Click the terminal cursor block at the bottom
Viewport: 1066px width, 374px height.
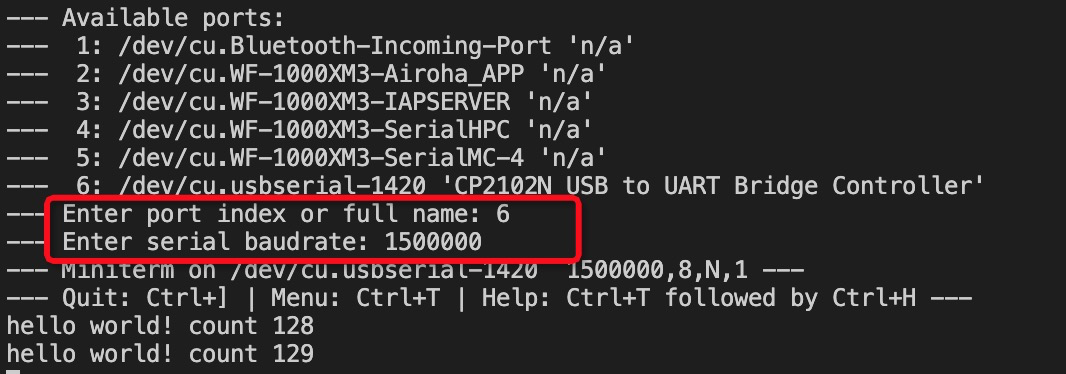(13, 371)
